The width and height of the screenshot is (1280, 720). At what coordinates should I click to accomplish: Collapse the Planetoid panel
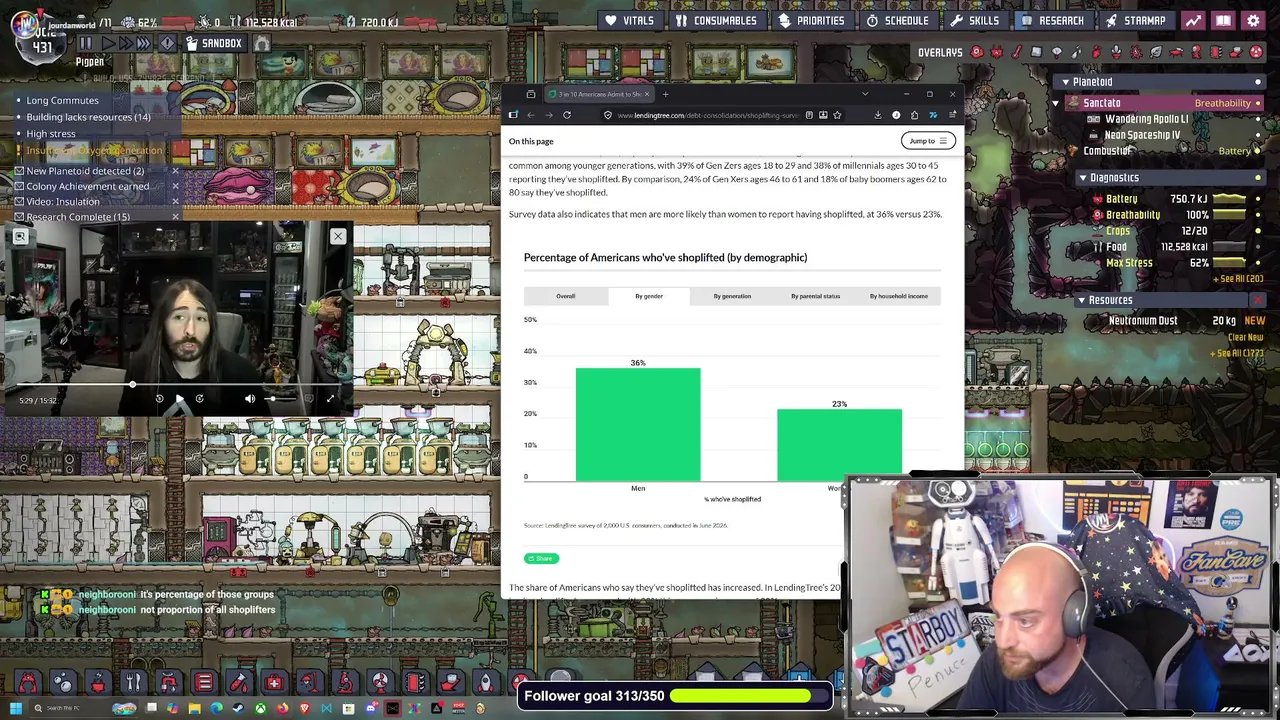pyautogui.click(x=1065, y=82)
